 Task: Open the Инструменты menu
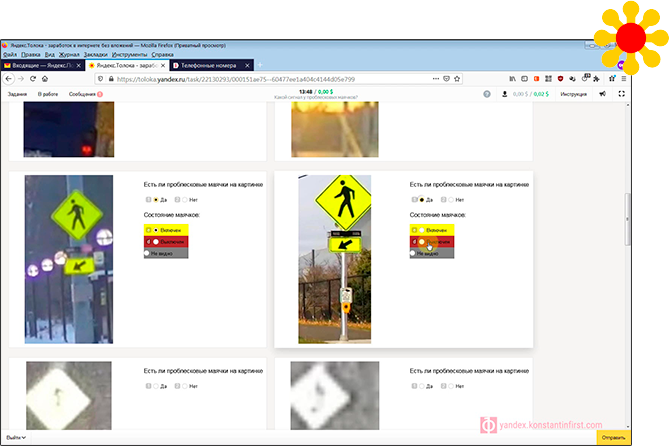pyautogui.click(x=129, y=54)
